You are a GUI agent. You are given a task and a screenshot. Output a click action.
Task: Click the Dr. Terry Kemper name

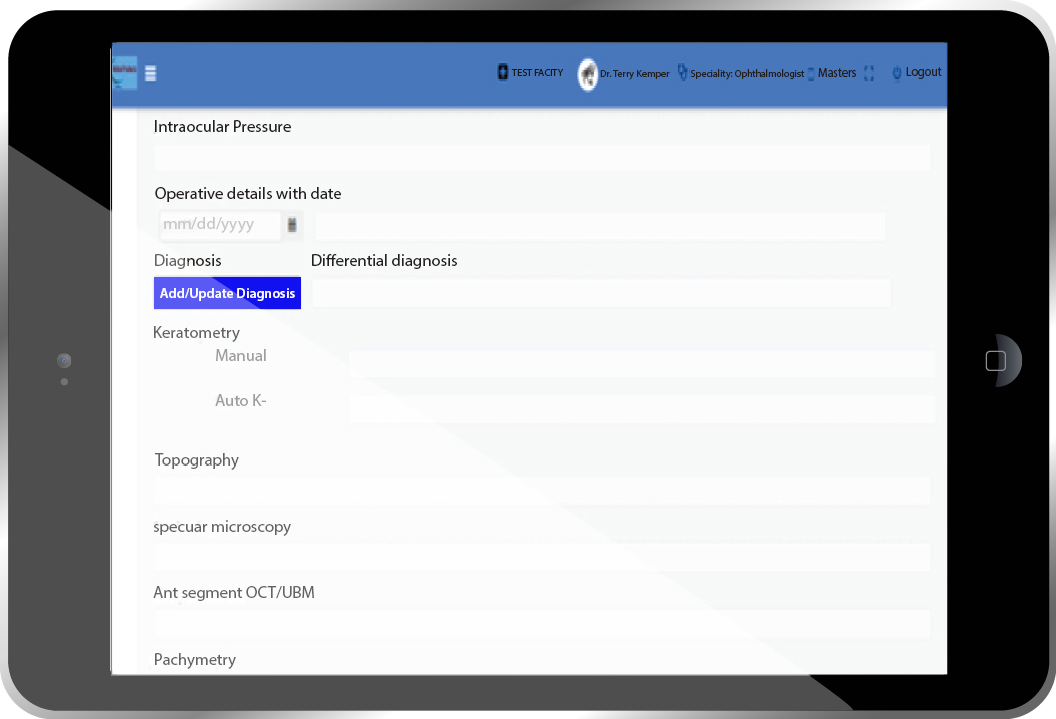pos(634,73)
